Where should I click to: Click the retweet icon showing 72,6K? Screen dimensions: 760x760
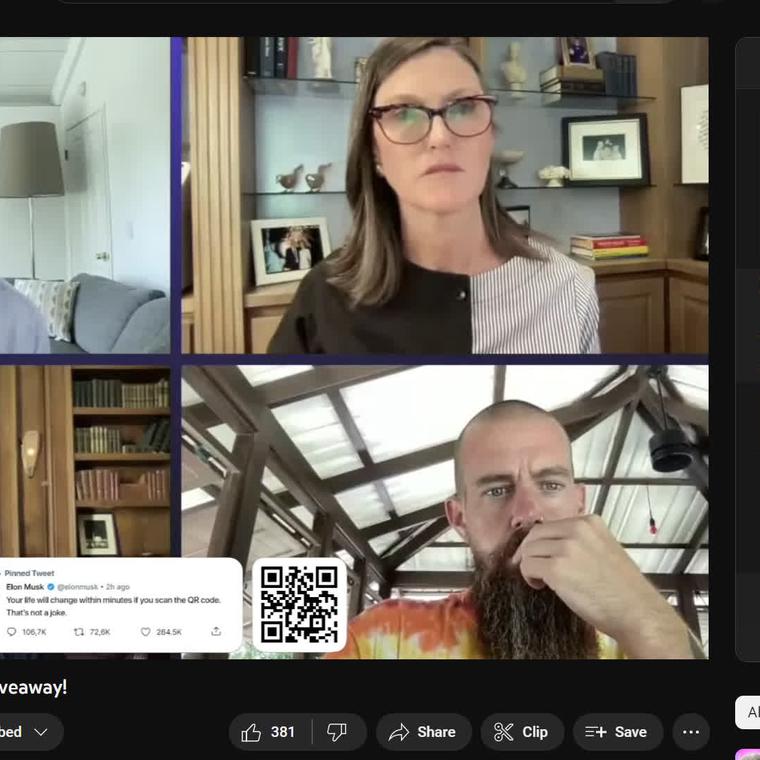pyautogui.click(x=80, y=632)
